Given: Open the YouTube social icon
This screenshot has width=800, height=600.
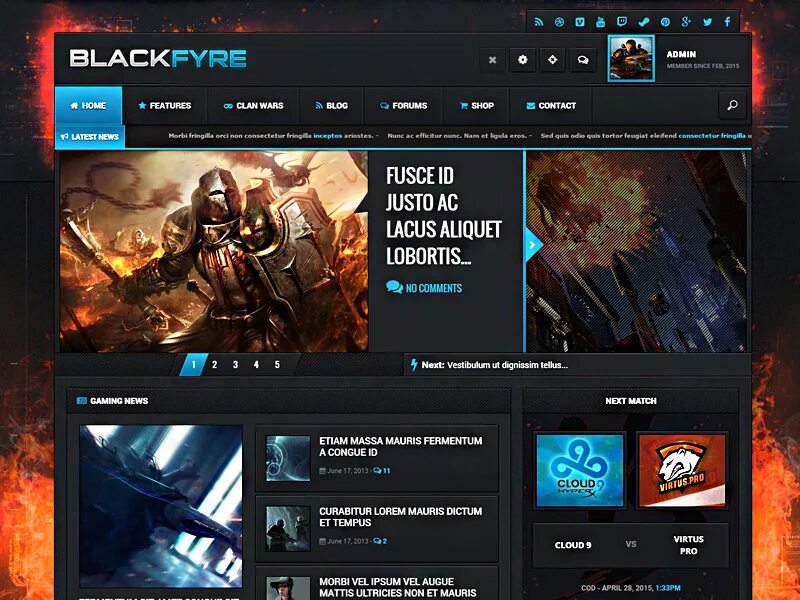Looking at the screenshot, I should tap(601, 22).
